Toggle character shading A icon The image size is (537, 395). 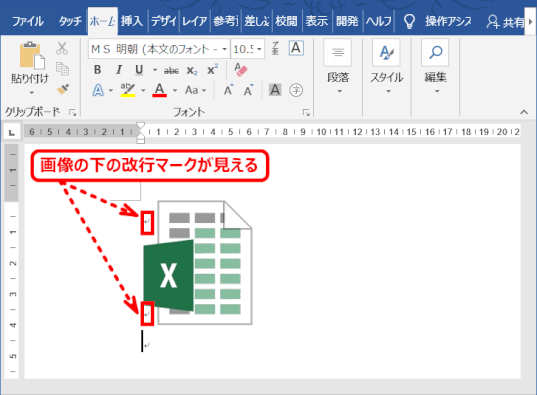[275, 90]
